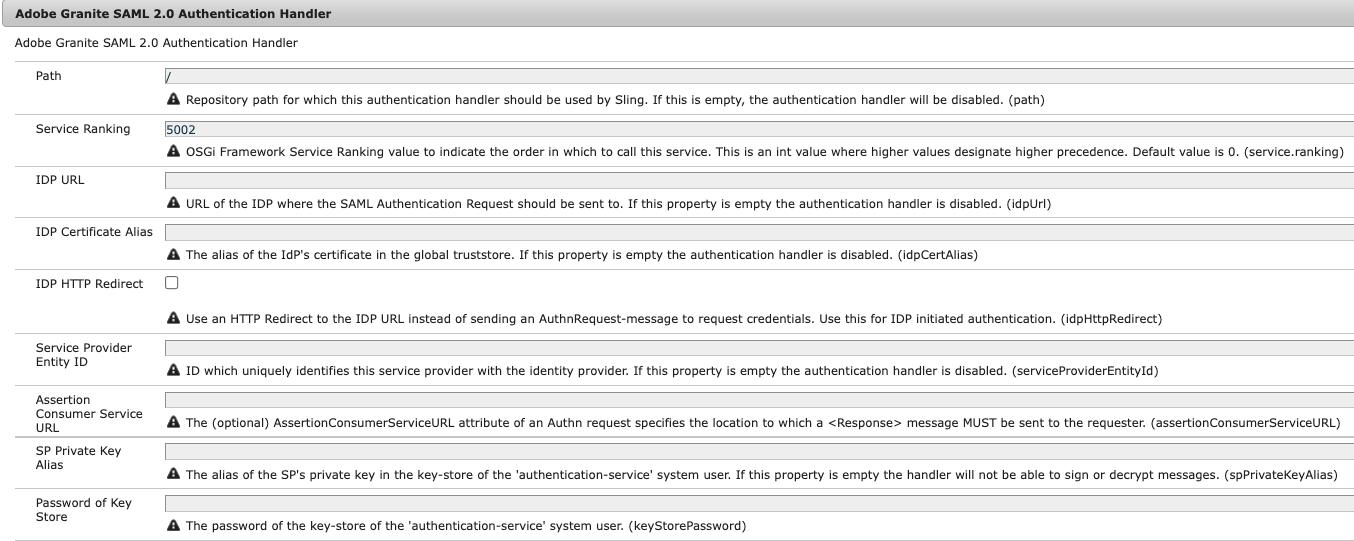
Task: Click the 'IDP URL' label
Action: coord(60,180)
